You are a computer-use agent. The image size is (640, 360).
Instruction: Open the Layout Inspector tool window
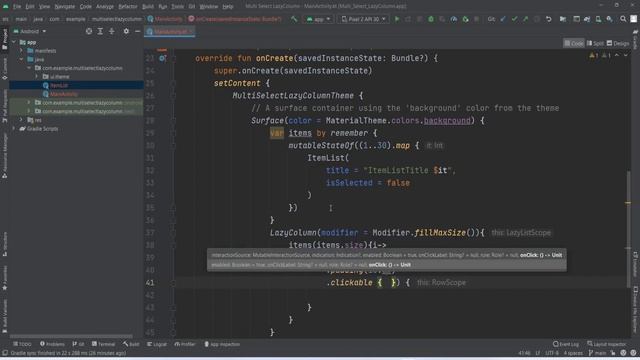coord(607,344)
